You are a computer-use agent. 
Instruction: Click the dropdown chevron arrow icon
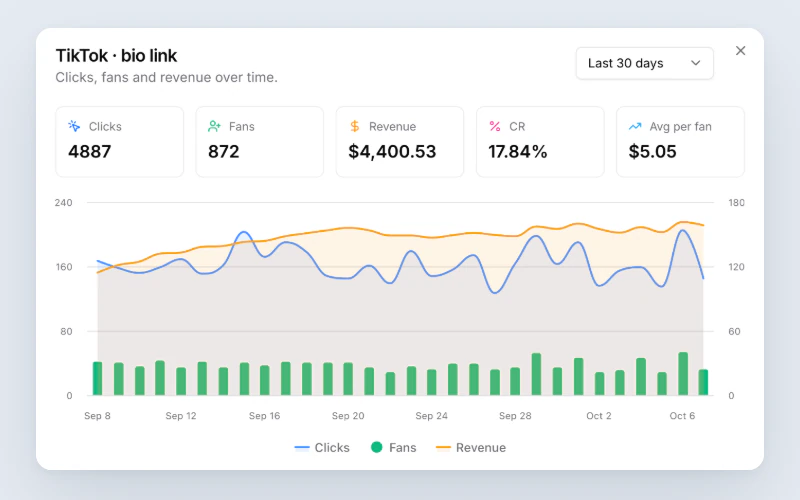695,63
